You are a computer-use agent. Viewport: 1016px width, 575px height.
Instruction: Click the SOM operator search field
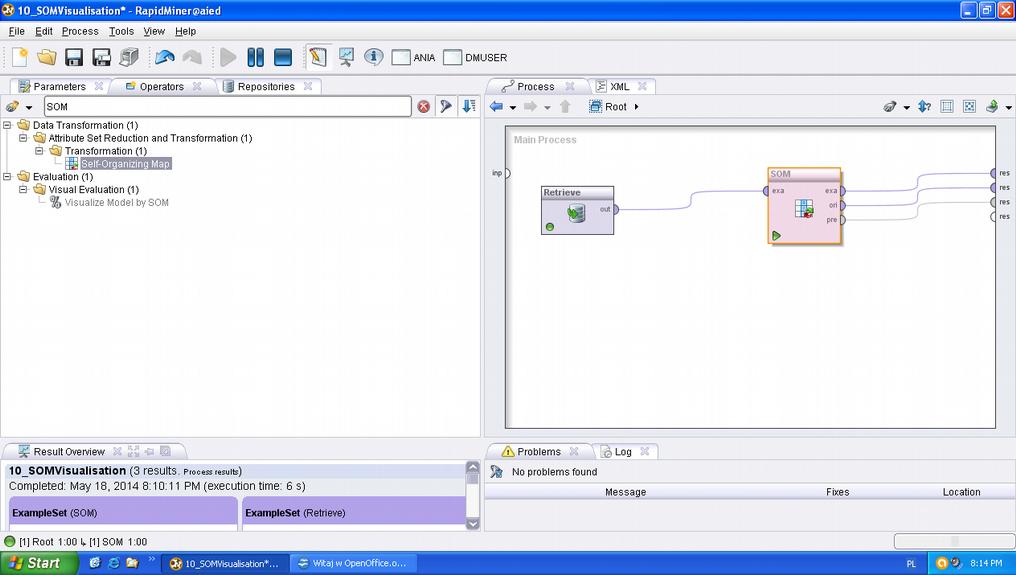pyautogui.click(x=227, y=106)
